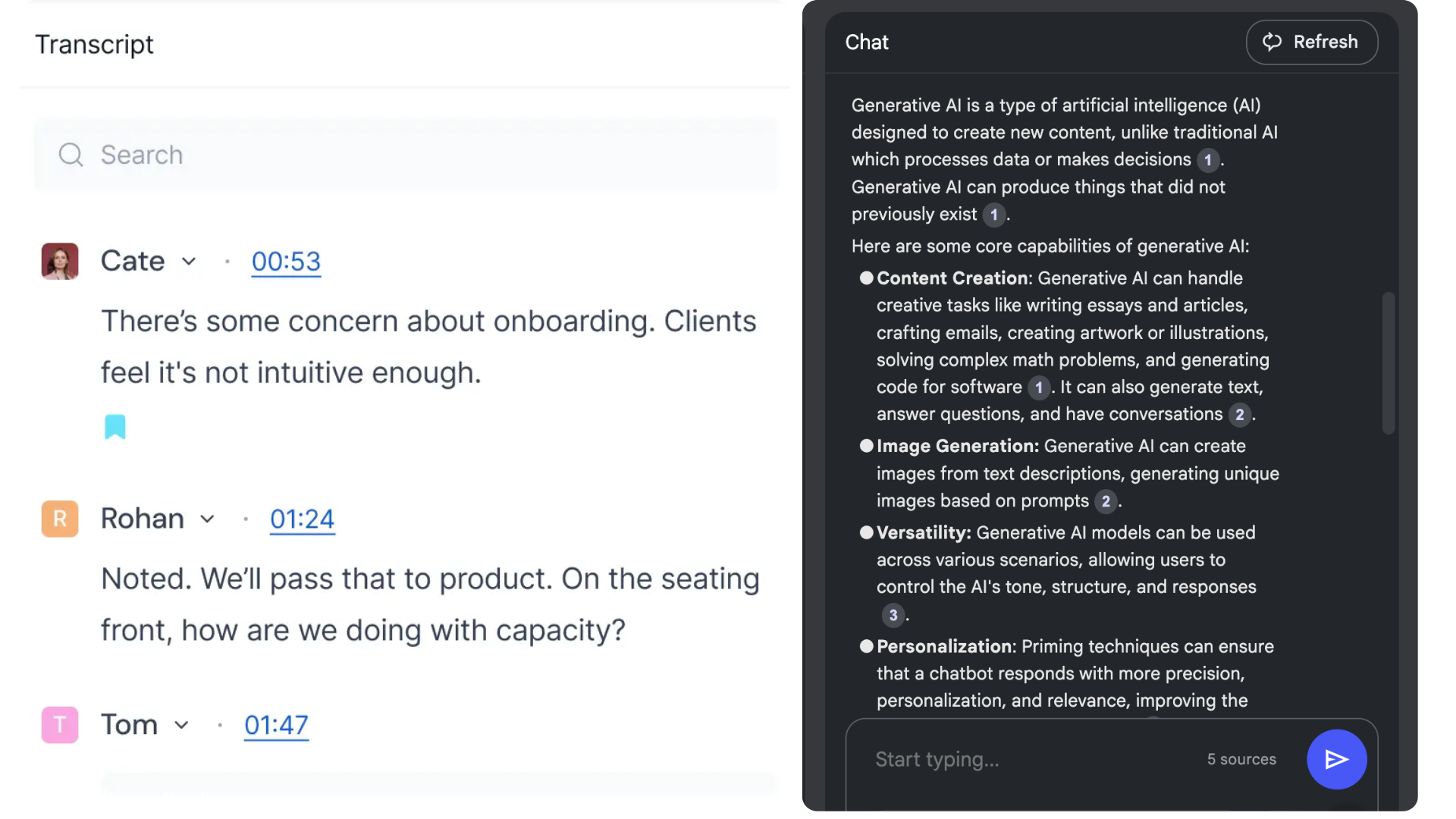
Task: Click the magnifier icon in Search bar
Action: pos(71,155)
